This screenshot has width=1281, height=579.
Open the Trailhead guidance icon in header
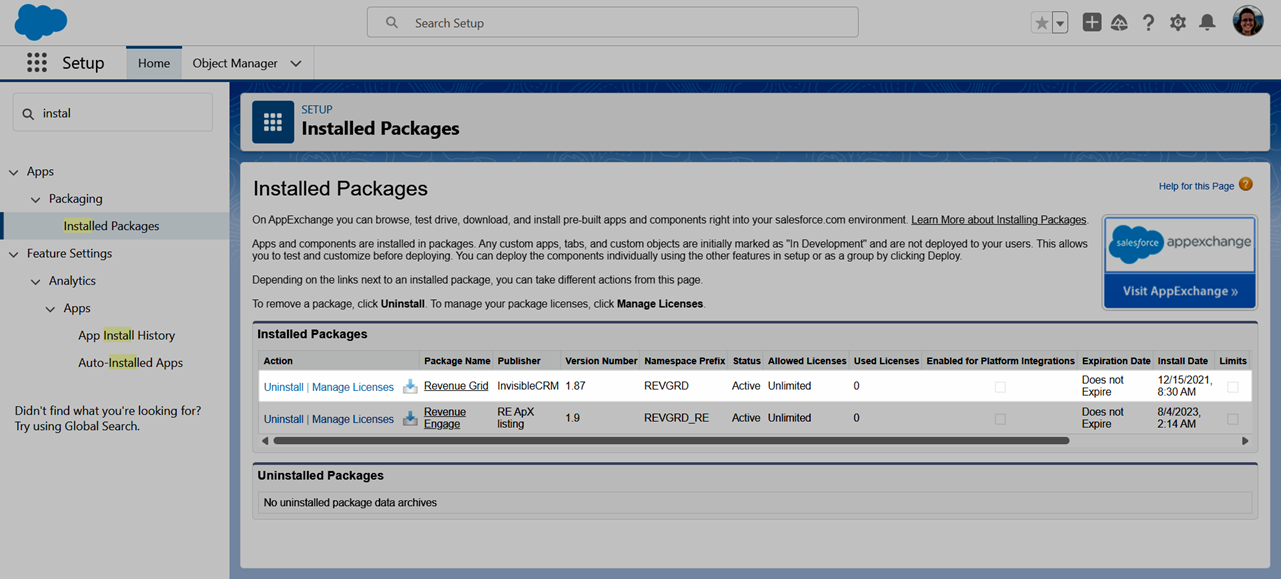(1120, 22)
